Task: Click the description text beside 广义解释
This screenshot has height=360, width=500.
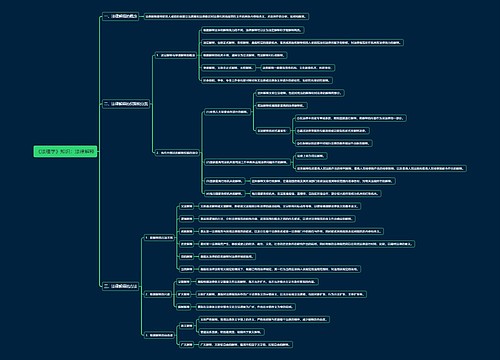Action: [245, 344]
